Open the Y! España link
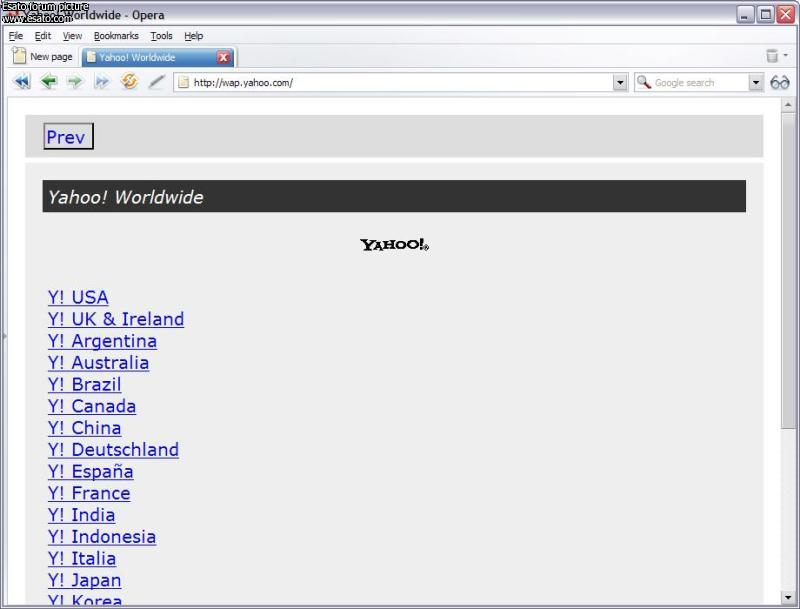This screenshot has height=609, width=800. (x=91, y=472)
